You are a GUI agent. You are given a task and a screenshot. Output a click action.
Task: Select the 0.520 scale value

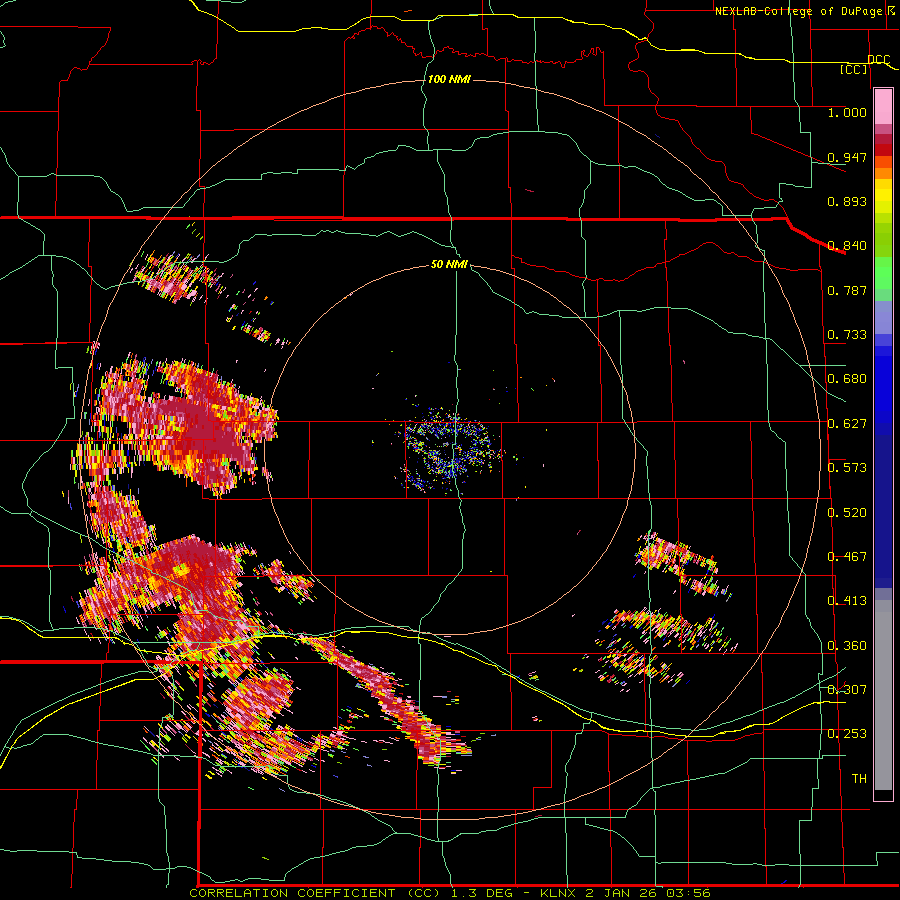(x=847, y=512)
